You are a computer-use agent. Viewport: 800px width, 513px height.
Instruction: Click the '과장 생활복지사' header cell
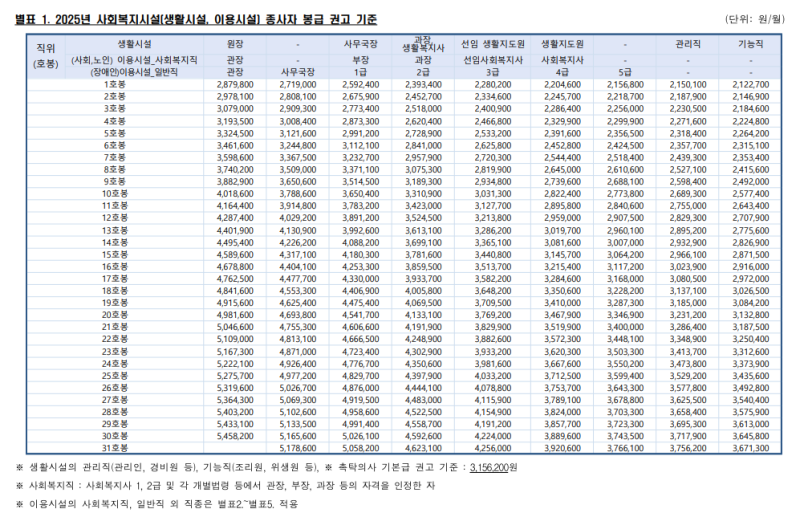pos(423,44)
